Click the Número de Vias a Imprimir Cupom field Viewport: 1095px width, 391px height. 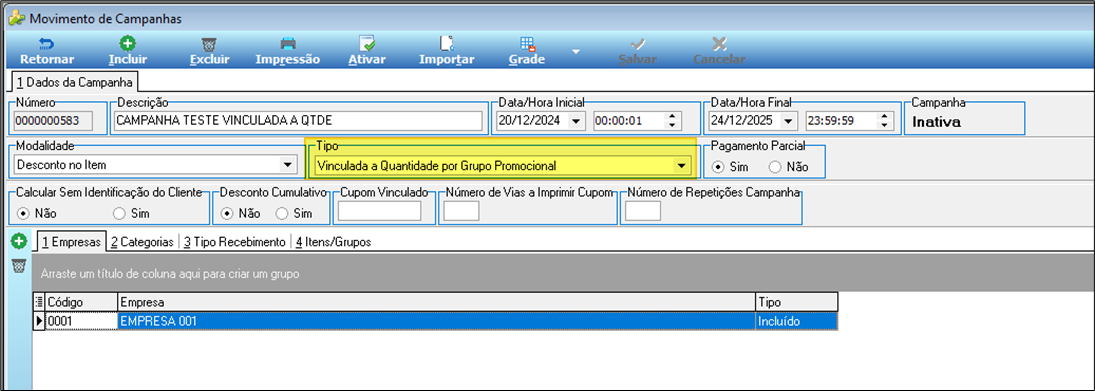click(x=462, y=212)
